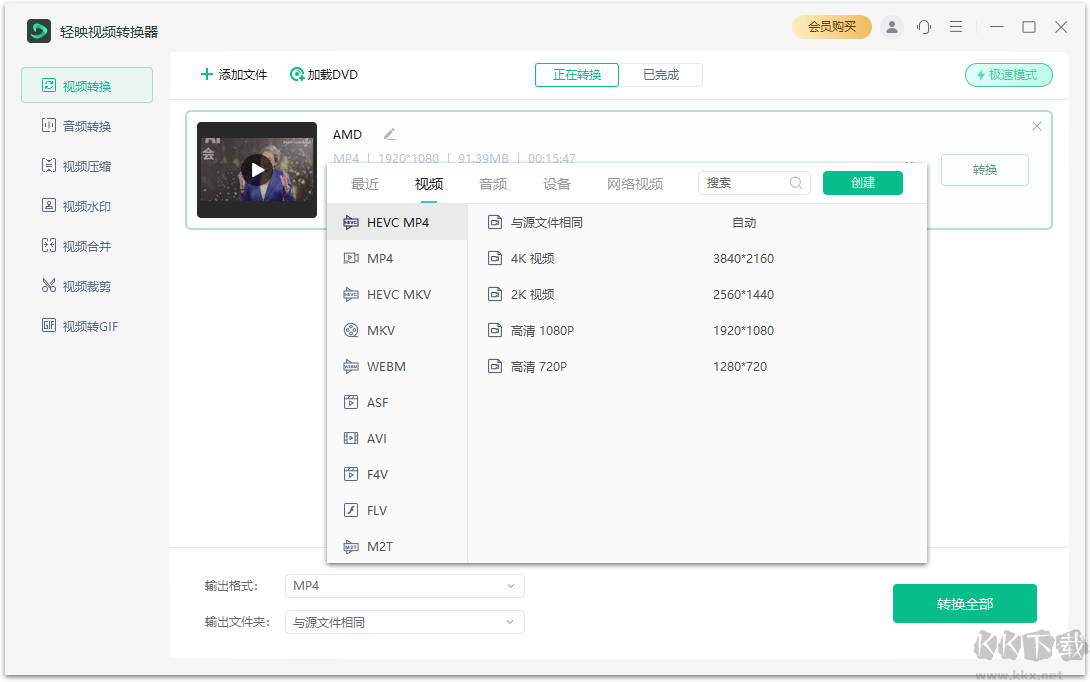Select WEBM format
The height and width of the screenshot is (682, 1090).
coord(397,367)
